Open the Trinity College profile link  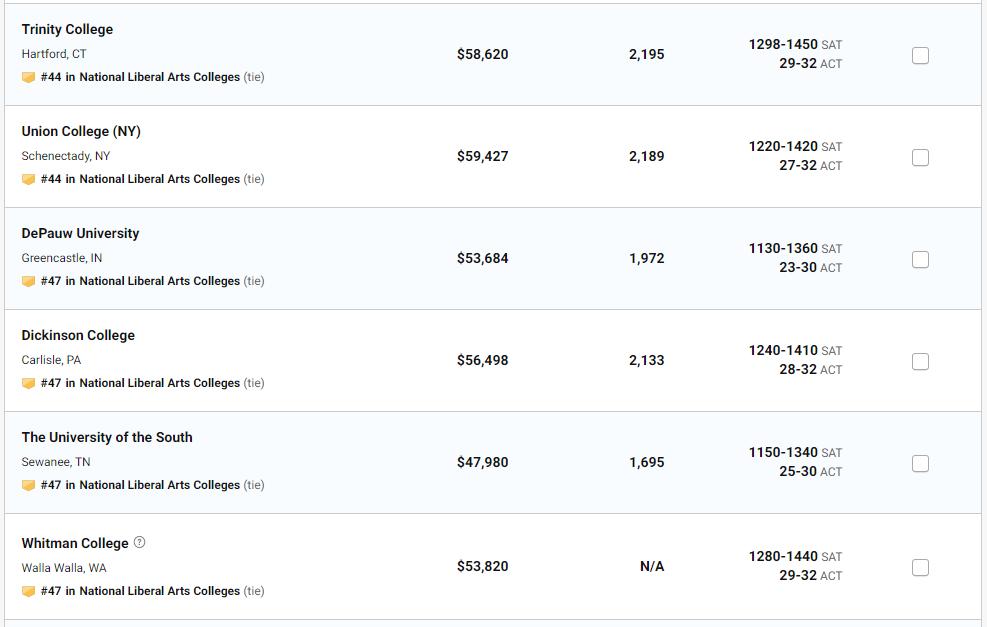pos(67,29)
